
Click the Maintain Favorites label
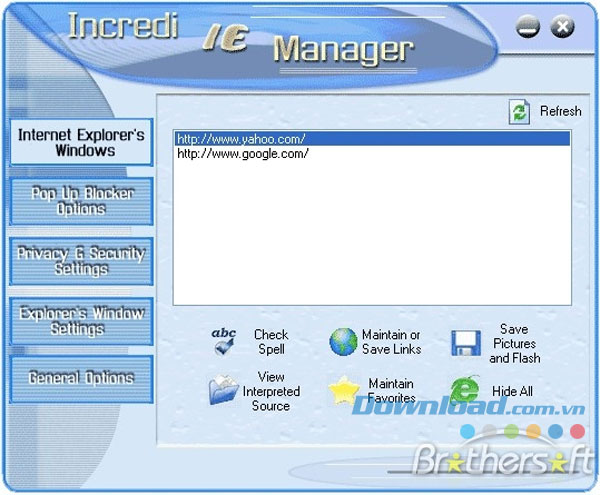[391, 391]
